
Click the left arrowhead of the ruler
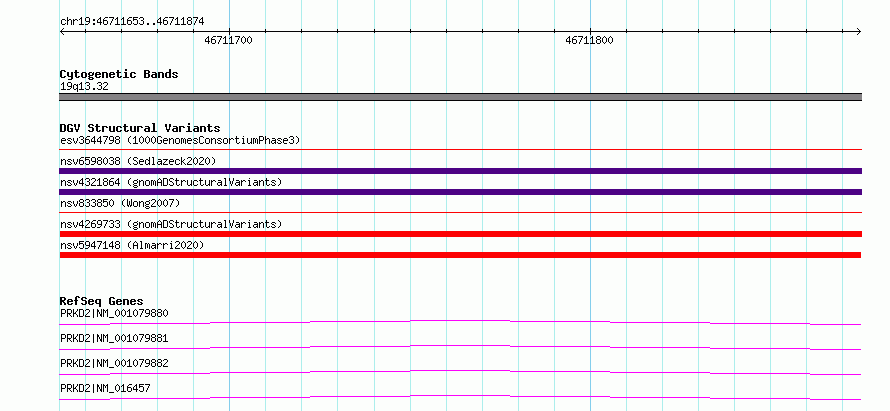click(x=62, y=31)
